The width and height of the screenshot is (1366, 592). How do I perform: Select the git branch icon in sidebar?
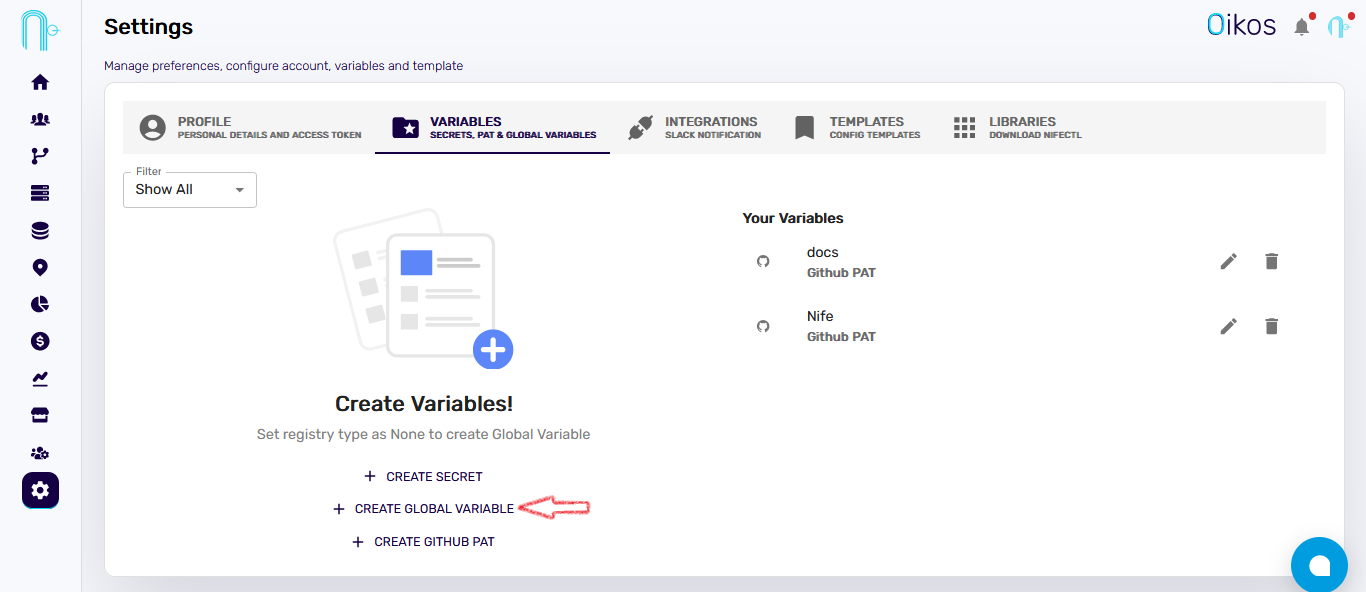click(x=40, y=155)
